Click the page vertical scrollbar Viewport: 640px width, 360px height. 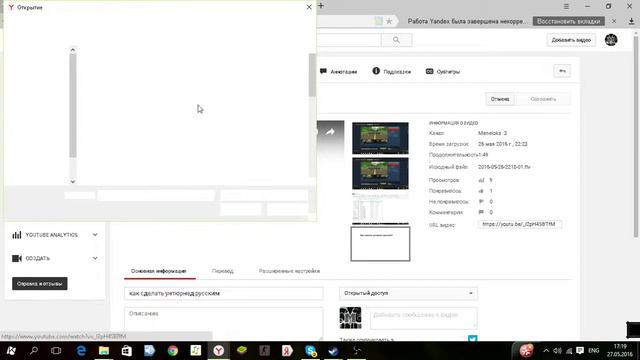coord(636,137)
